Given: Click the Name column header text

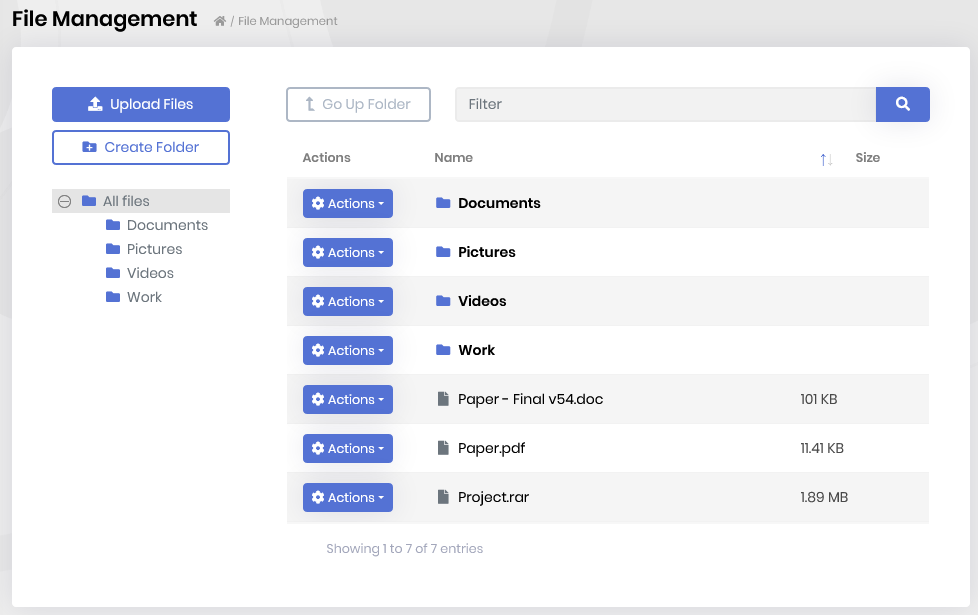Looking at the screenshot, I should 453,158.
